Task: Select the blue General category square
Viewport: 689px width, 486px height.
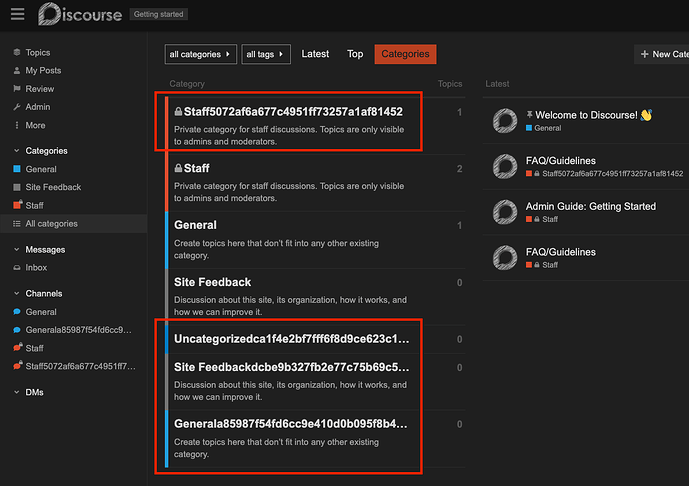Action: tap(17, 169)
